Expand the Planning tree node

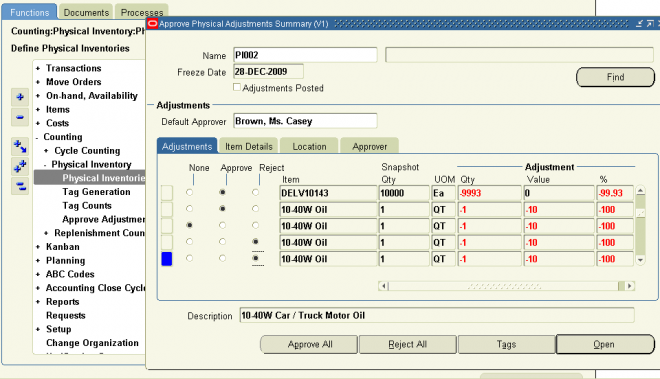pyautogui.click(x=38, y=261)
